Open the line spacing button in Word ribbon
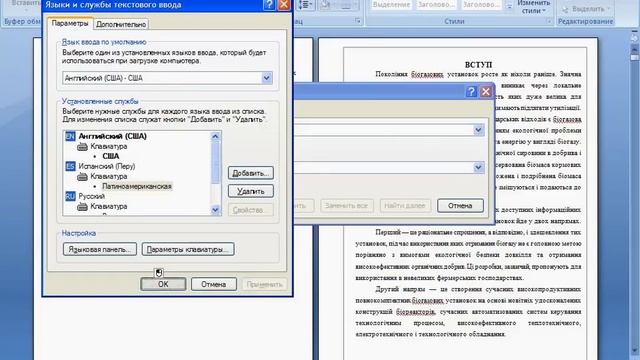The image size is (640, 360). point(305,5)
